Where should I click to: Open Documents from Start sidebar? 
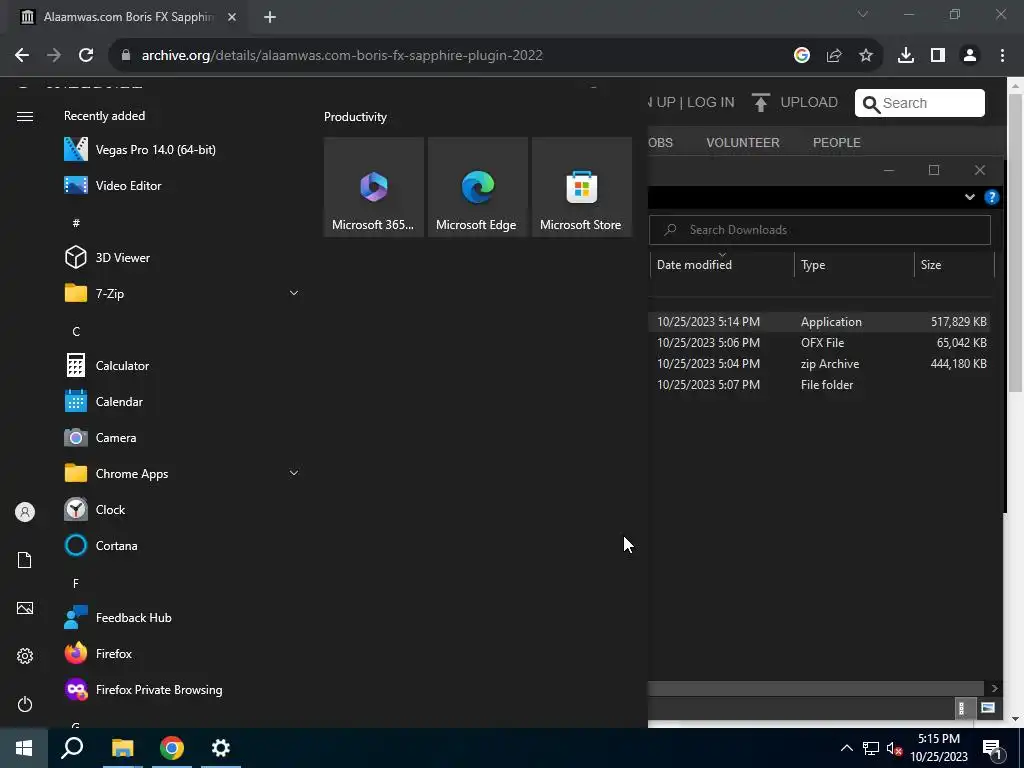coord(25,560)
